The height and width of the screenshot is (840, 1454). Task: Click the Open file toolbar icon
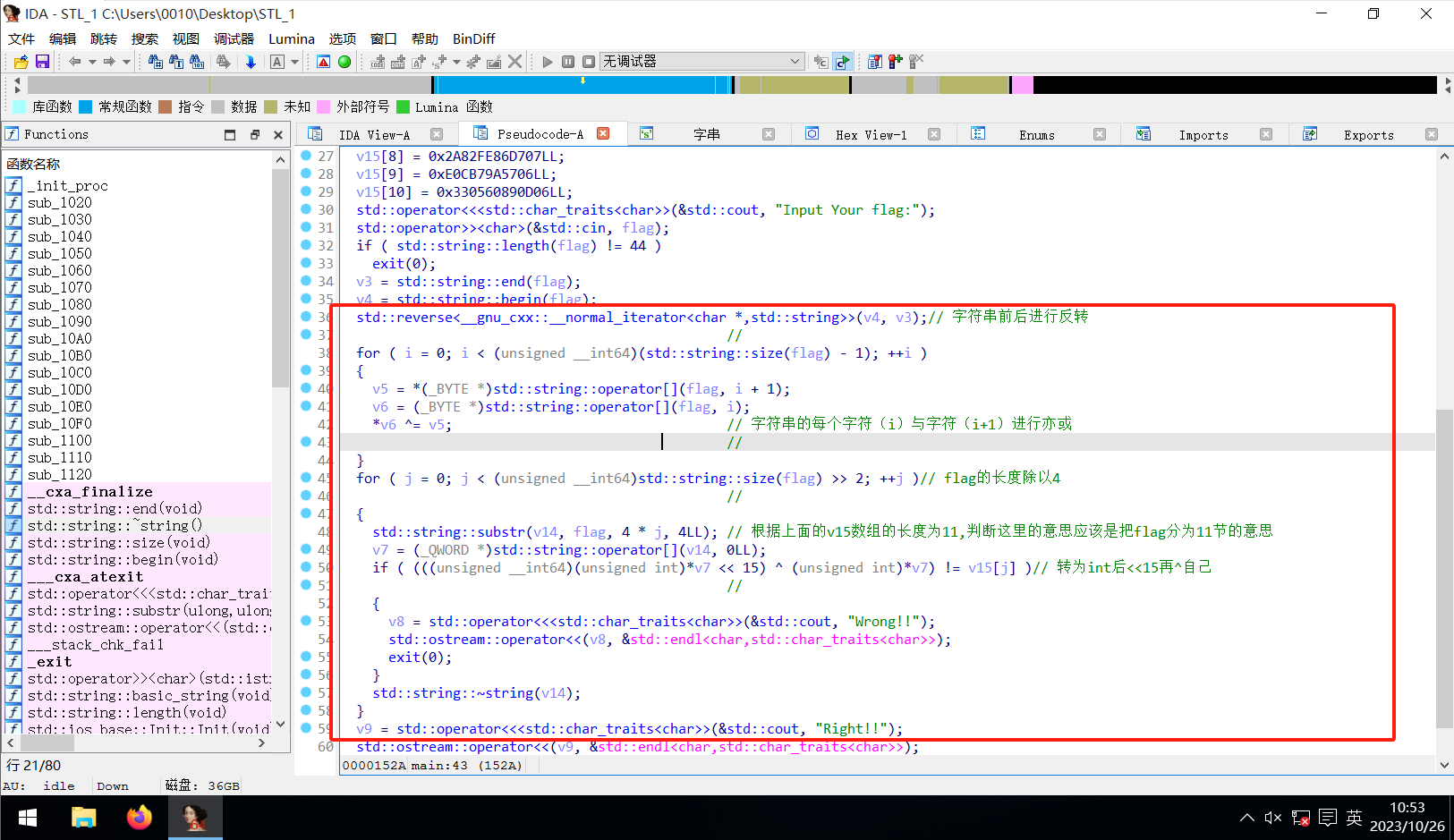pos(21,62)
